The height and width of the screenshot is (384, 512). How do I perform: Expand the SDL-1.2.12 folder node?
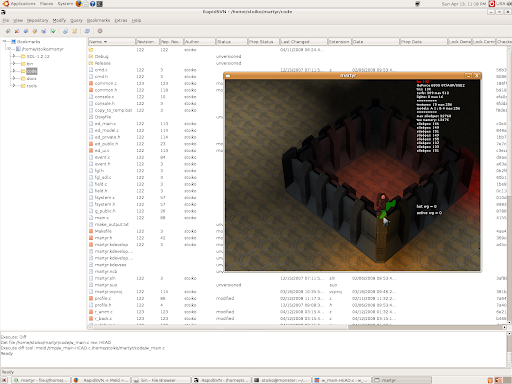[14, 56]
